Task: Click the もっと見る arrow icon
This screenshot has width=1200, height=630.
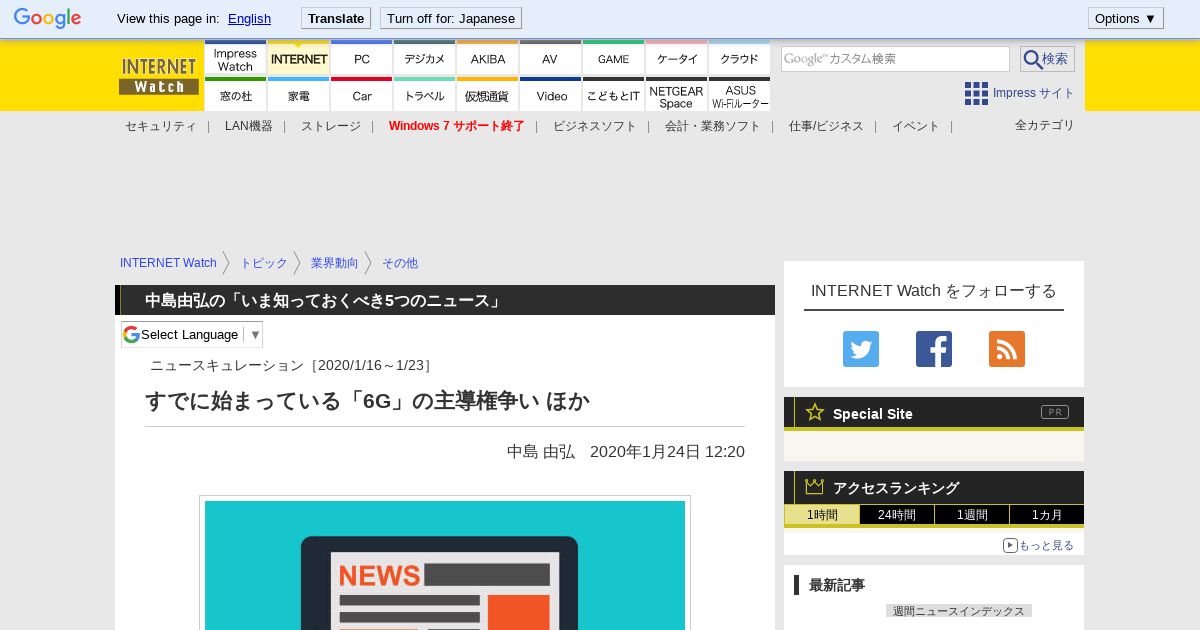Action: [x=1010, y=545]
